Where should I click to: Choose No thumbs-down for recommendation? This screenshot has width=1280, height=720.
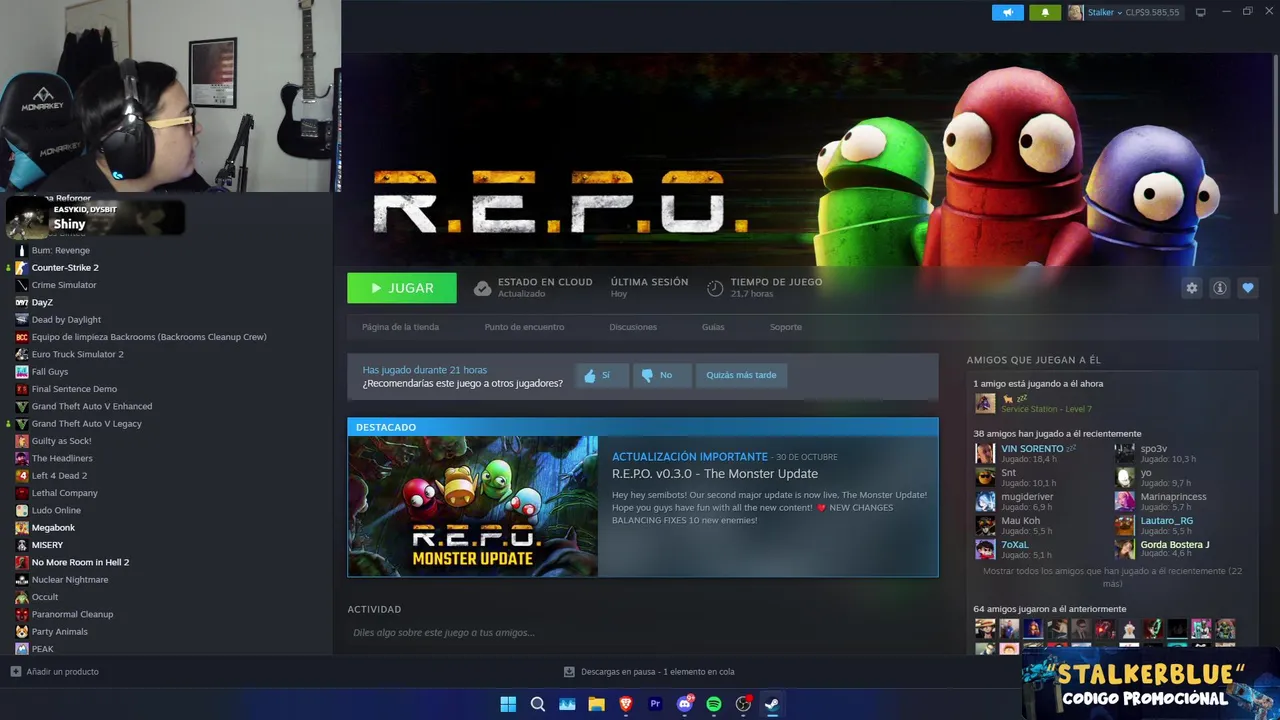pyautogui.click(x=662, y=375)
